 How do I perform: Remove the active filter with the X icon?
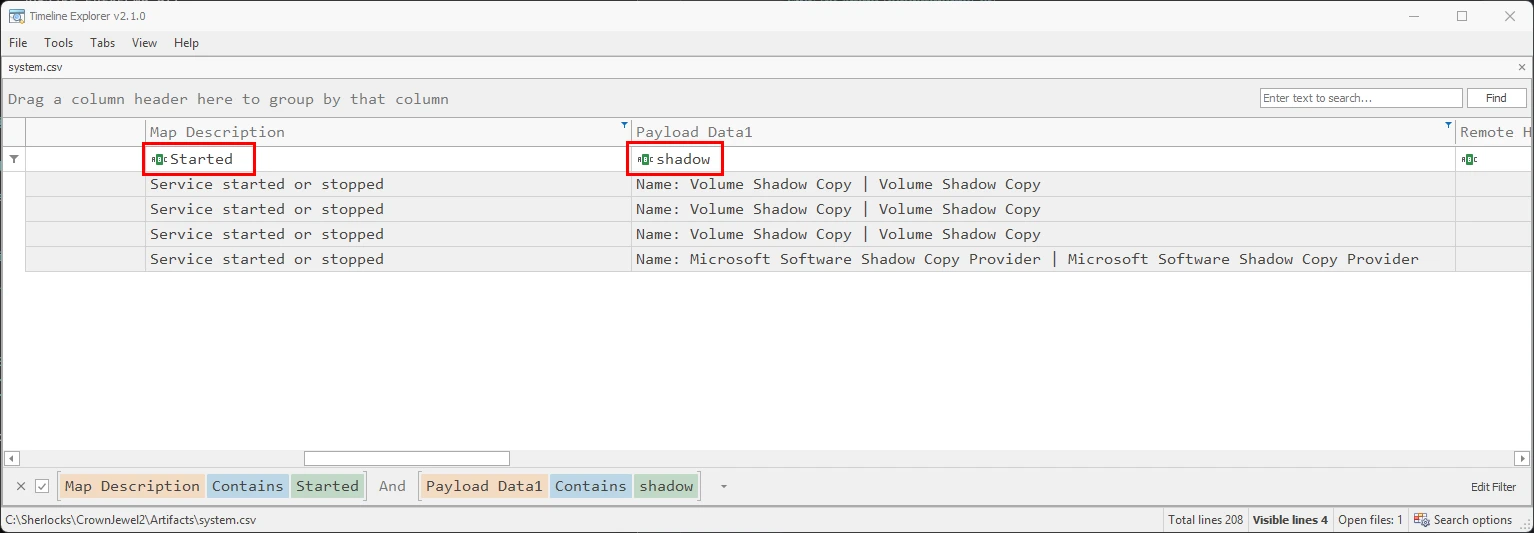click(21, 486)
